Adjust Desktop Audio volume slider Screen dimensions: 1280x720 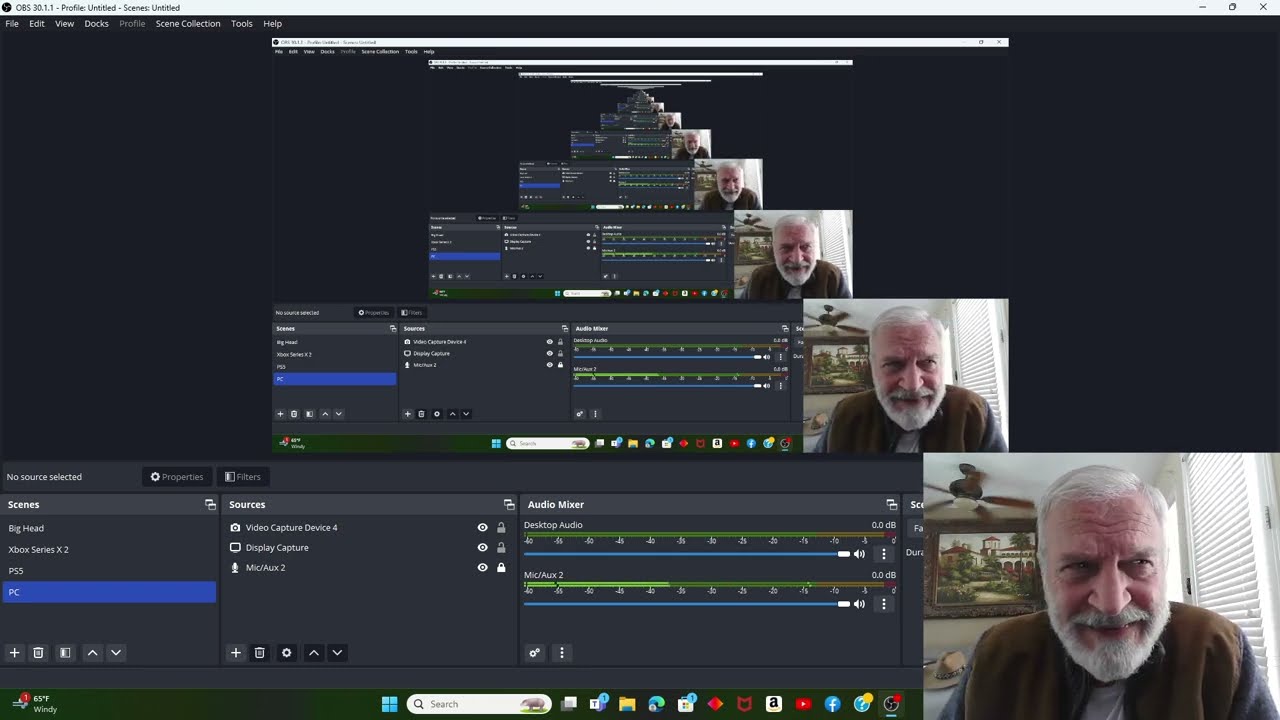coord(687,554)
